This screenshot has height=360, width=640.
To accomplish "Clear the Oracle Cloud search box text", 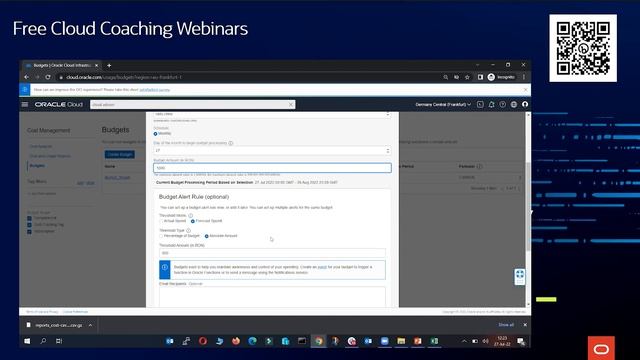I will pyautogui.click(x=291, y=104).
